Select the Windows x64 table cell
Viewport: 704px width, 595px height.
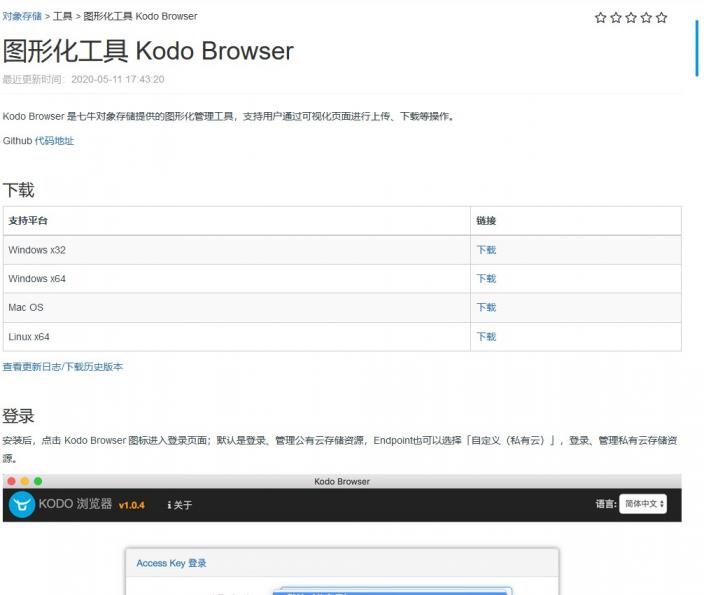point(237,278)
